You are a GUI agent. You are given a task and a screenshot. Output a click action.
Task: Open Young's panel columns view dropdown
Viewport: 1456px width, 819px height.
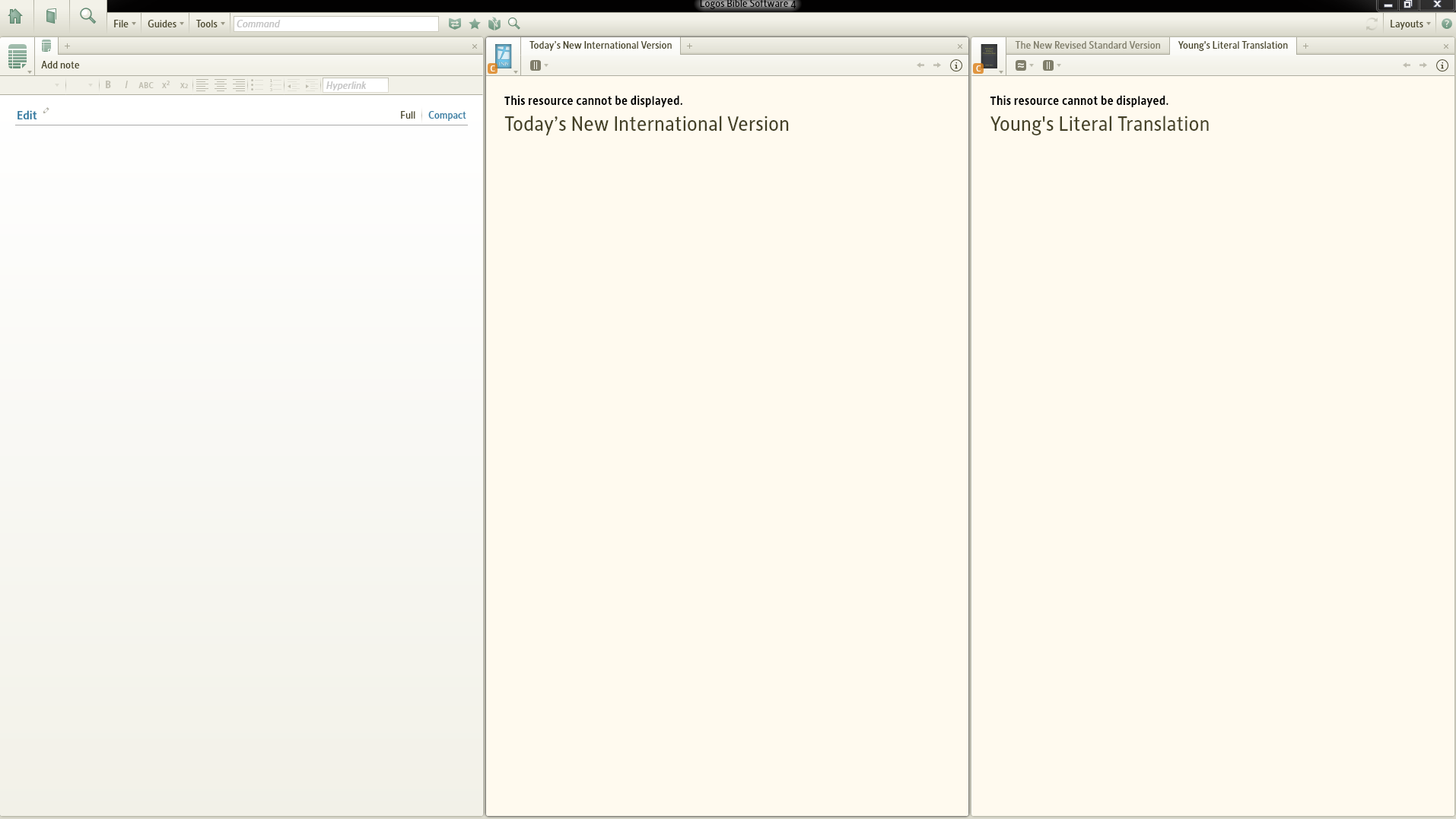(1051, 65)
